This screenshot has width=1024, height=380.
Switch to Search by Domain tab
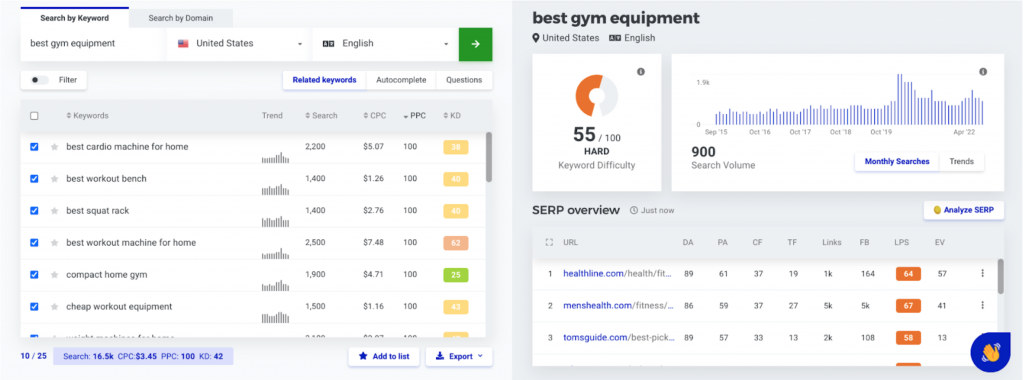pyautogui.click(x=180, y=18)
